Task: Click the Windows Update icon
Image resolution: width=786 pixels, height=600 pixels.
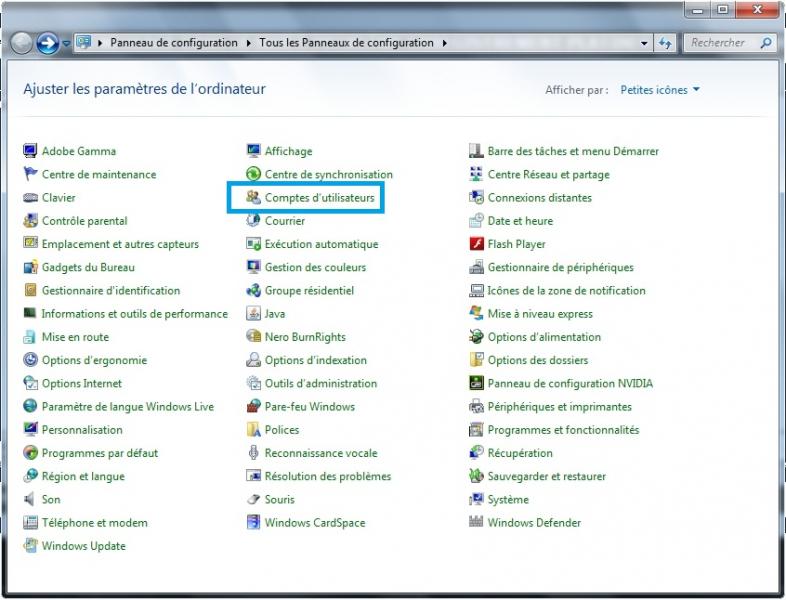Action: pyautogui.click(x=30, y=546)
